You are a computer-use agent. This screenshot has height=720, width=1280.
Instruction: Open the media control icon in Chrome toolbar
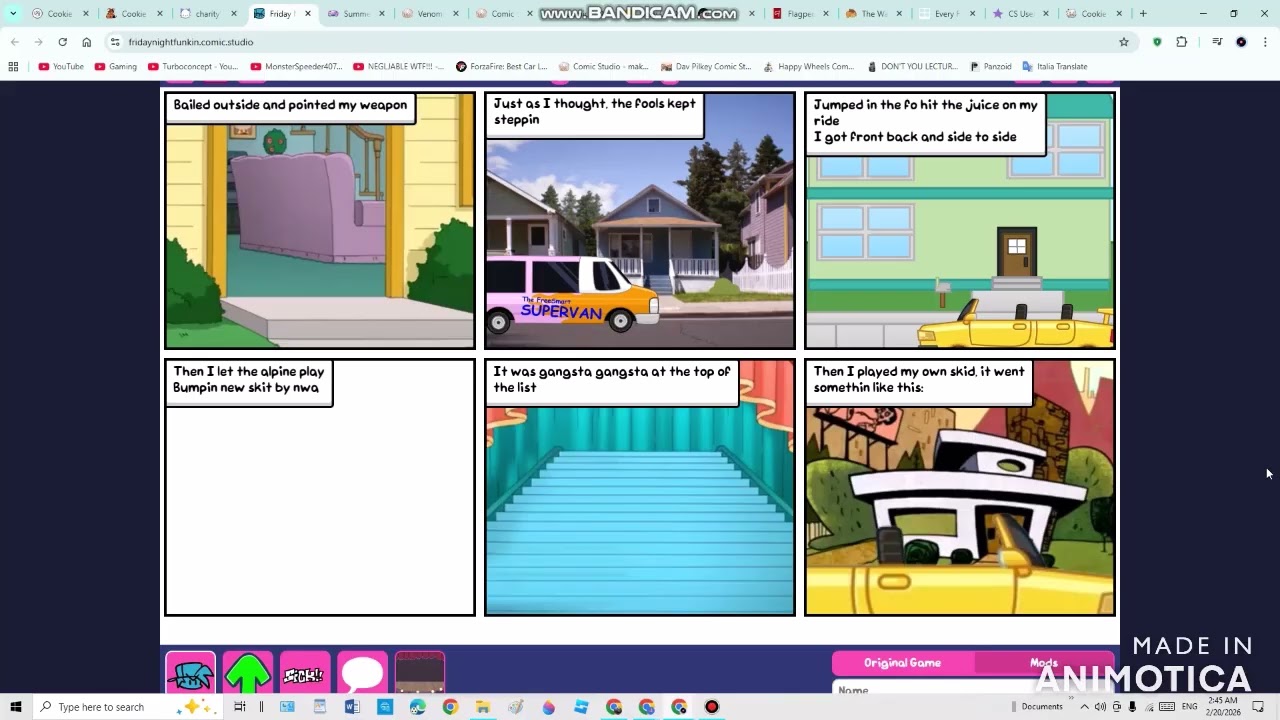click(1217, 42)
